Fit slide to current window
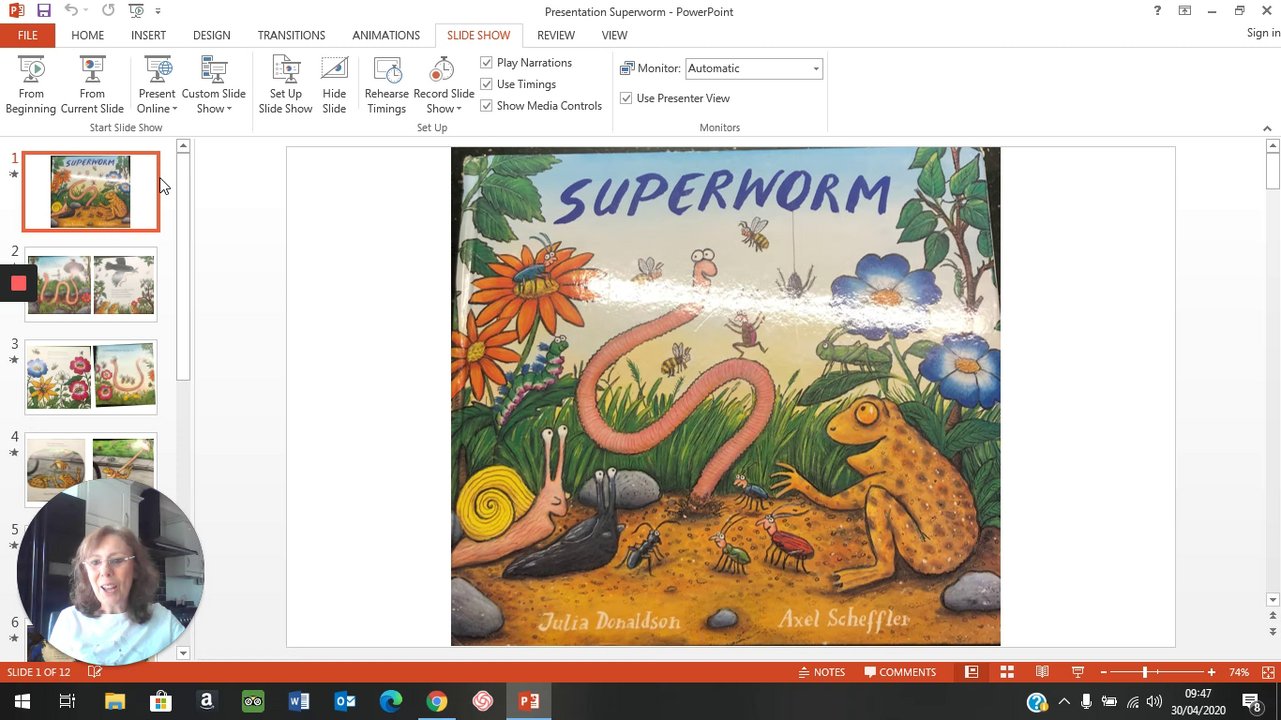The width and height of the screenshot is (1281, 720). coord(1268,672)
